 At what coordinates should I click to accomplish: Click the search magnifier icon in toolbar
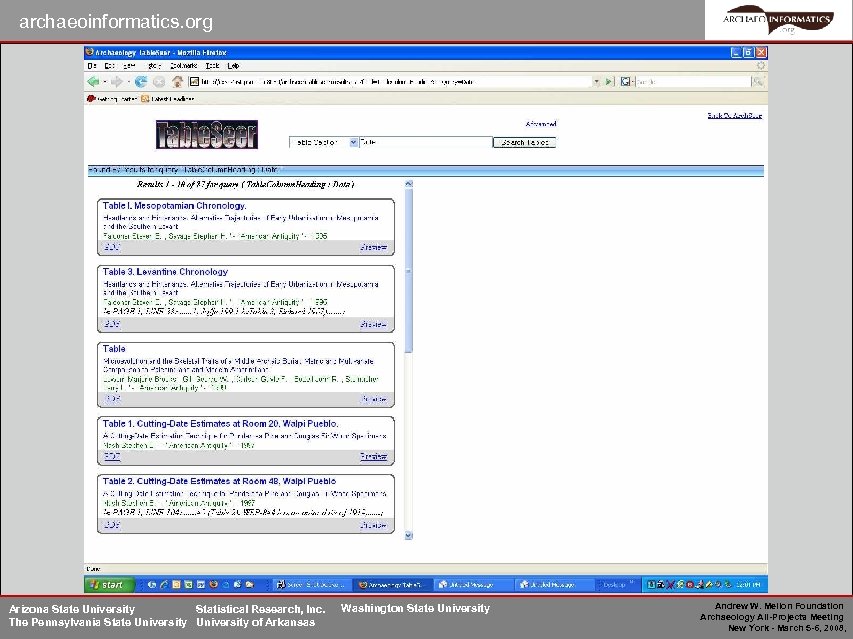(x=758, y=82)
